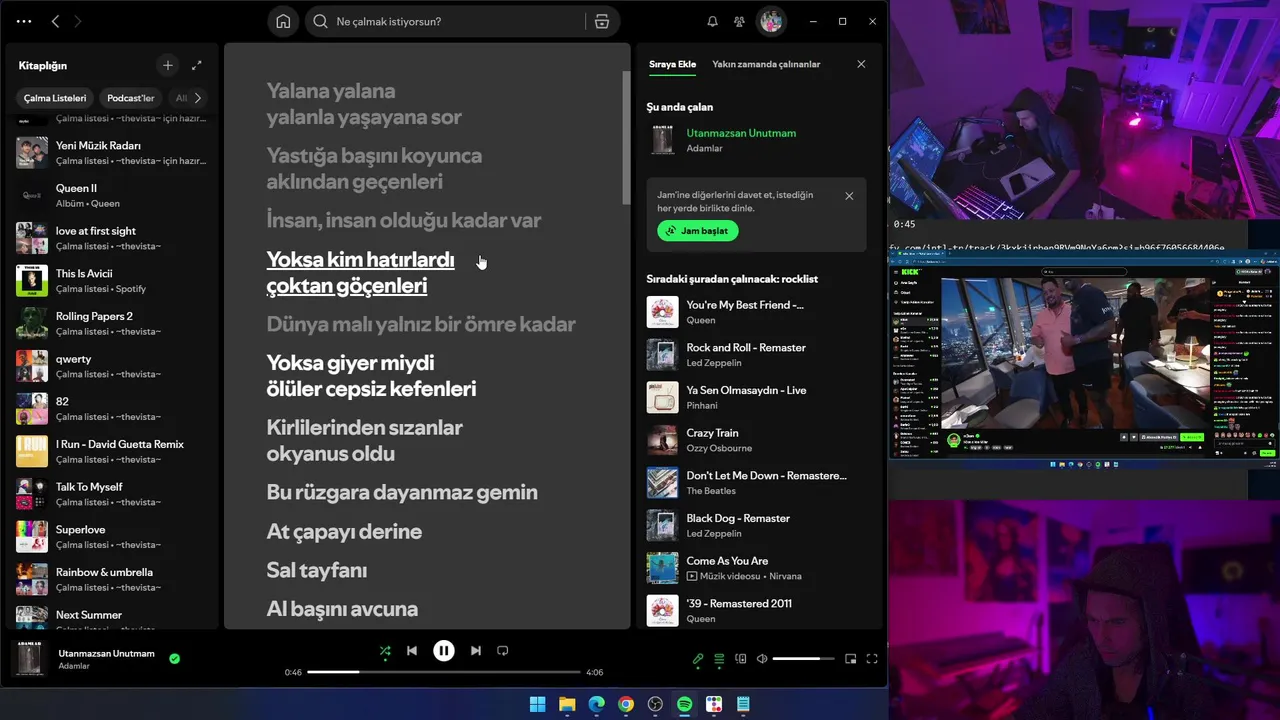Switch to Yakın zamanda çalınanlar tab
The image size is (1280, 720).
[766, 64]
